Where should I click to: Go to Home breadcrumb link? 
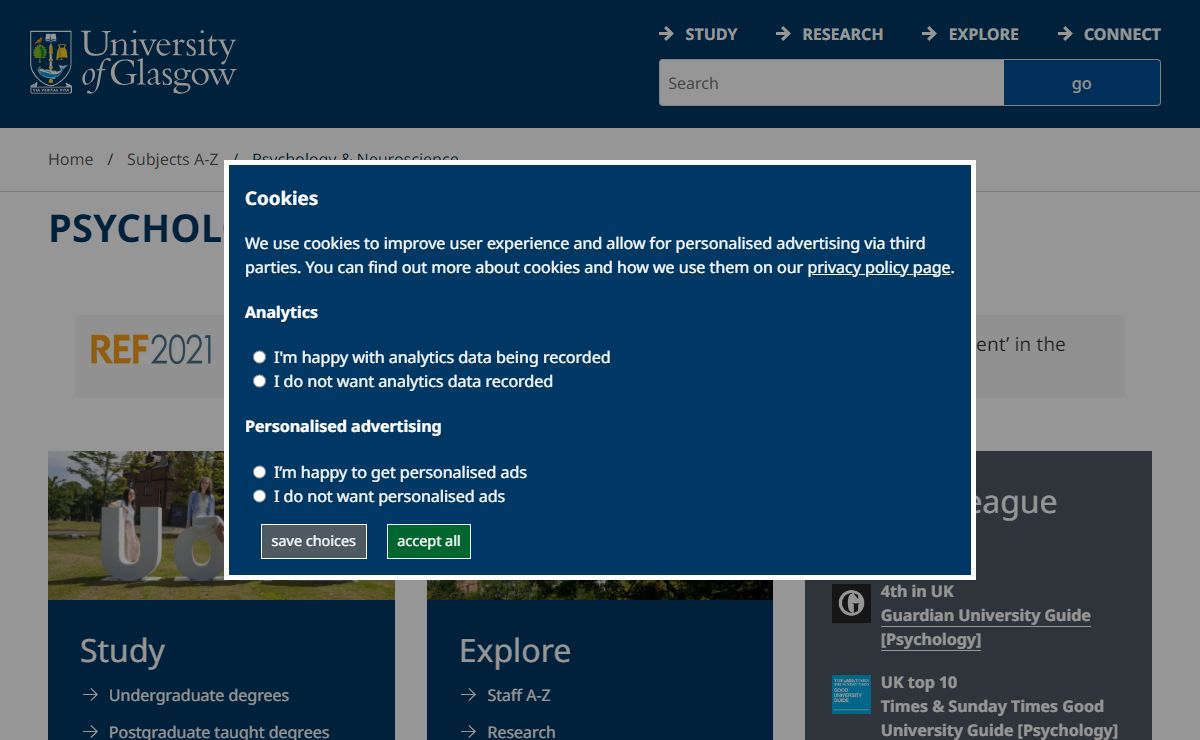coord(71,159)
